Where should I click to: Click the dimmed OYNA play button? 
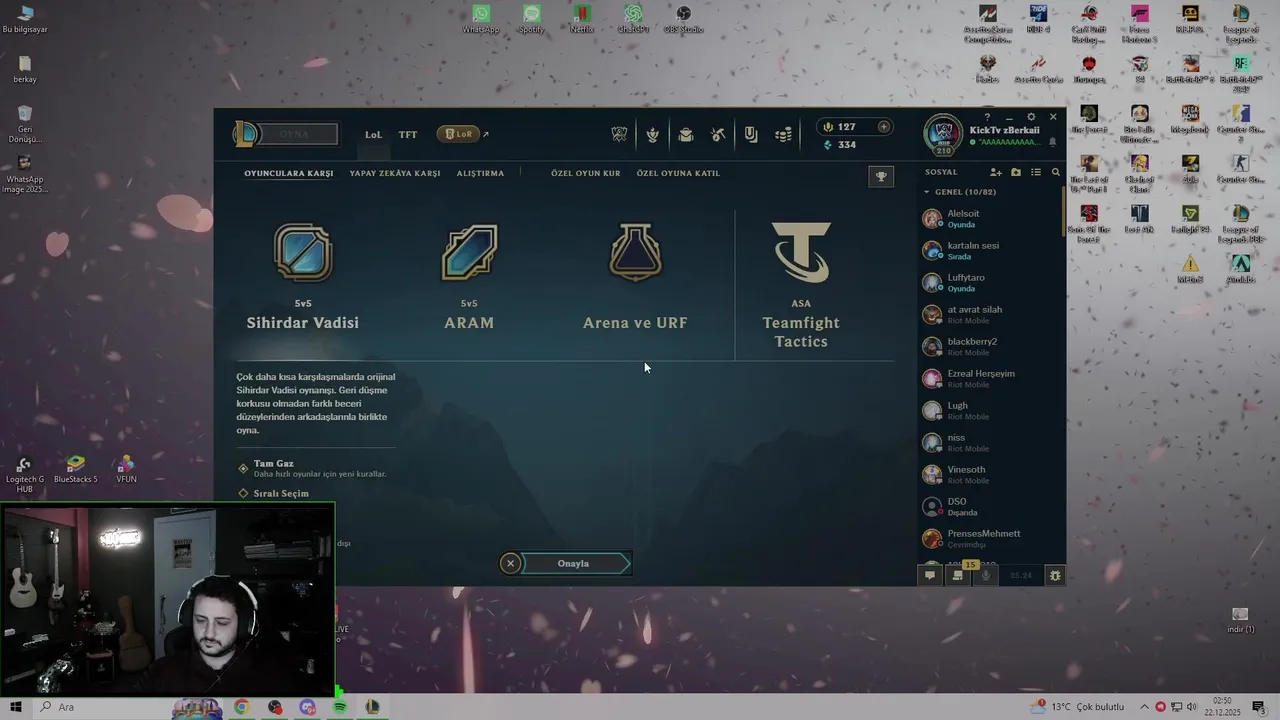[296, 134]
